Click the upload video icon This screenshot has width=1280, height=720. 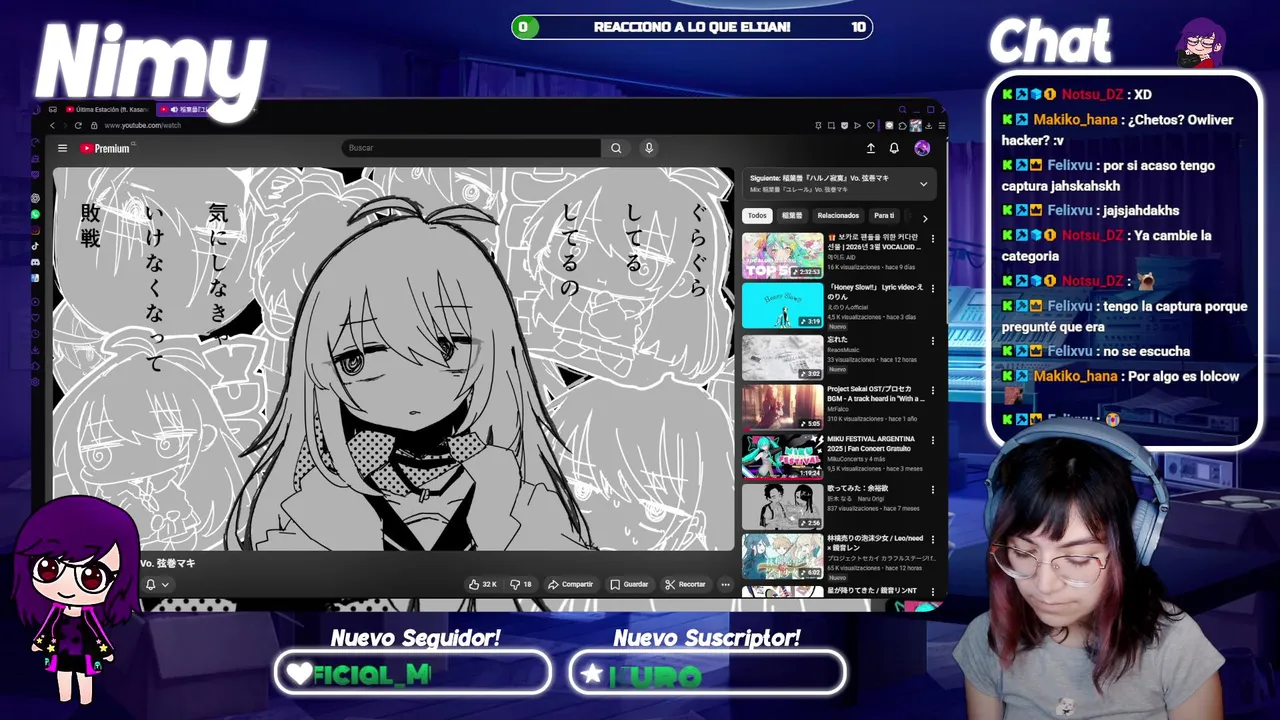coord(870,148)
